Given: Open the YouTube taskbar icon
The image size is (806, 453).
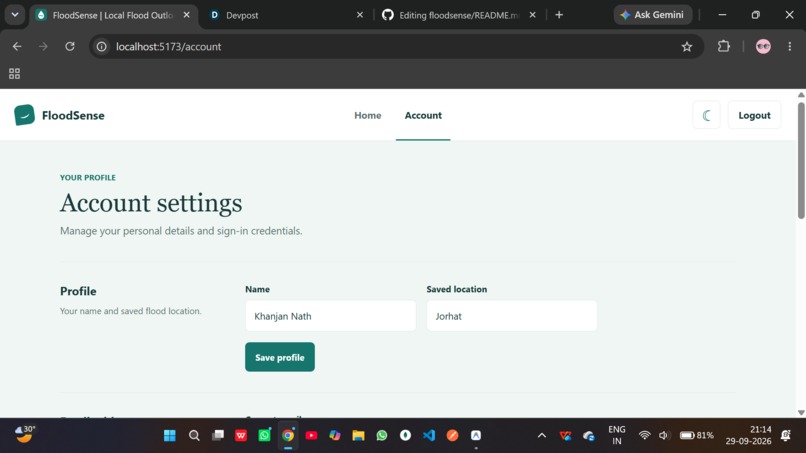Looking at the screenshot, I should point(312,436).
